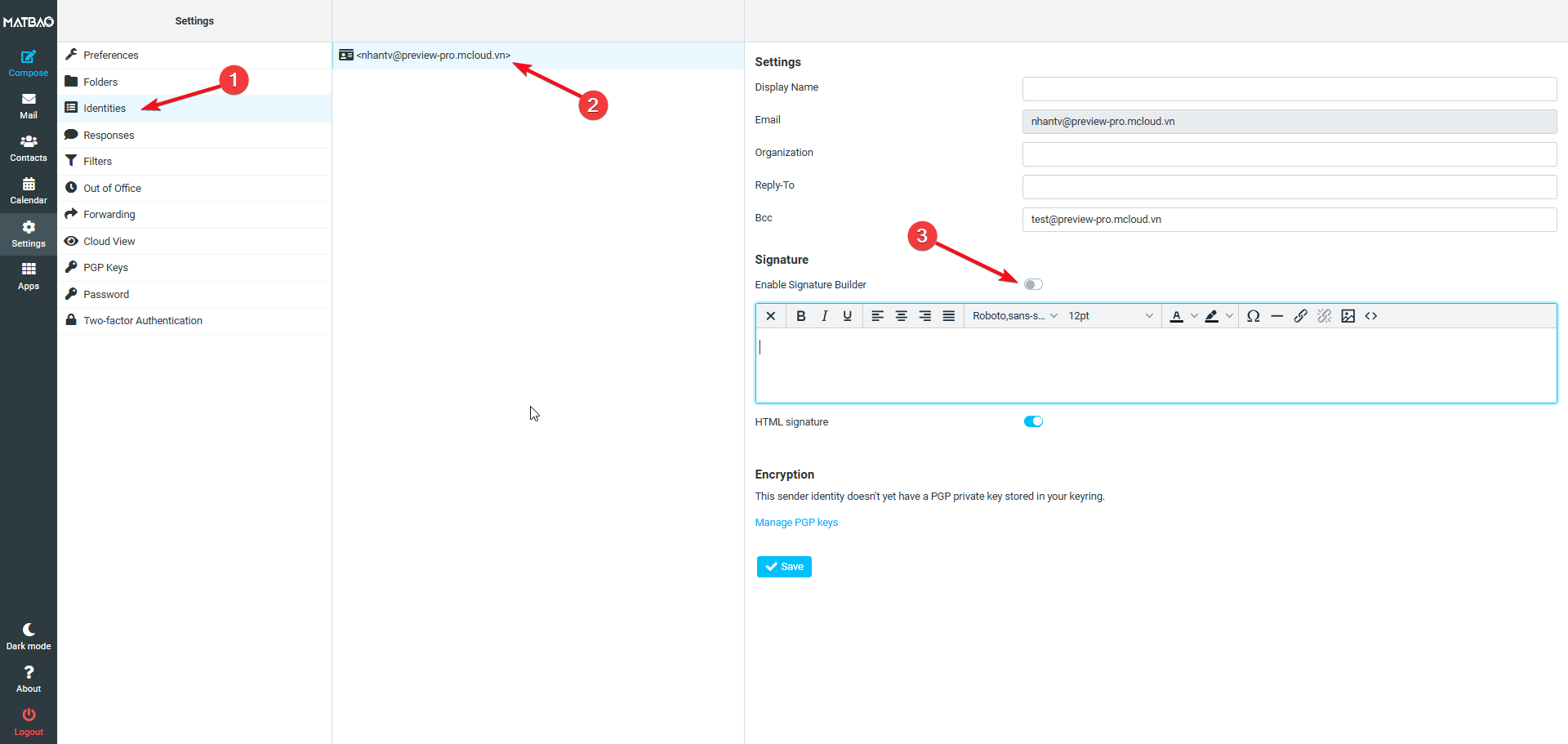1568x744 pixels.
Task: Apply the background highlight color
Action: (x=1212, y=316)
